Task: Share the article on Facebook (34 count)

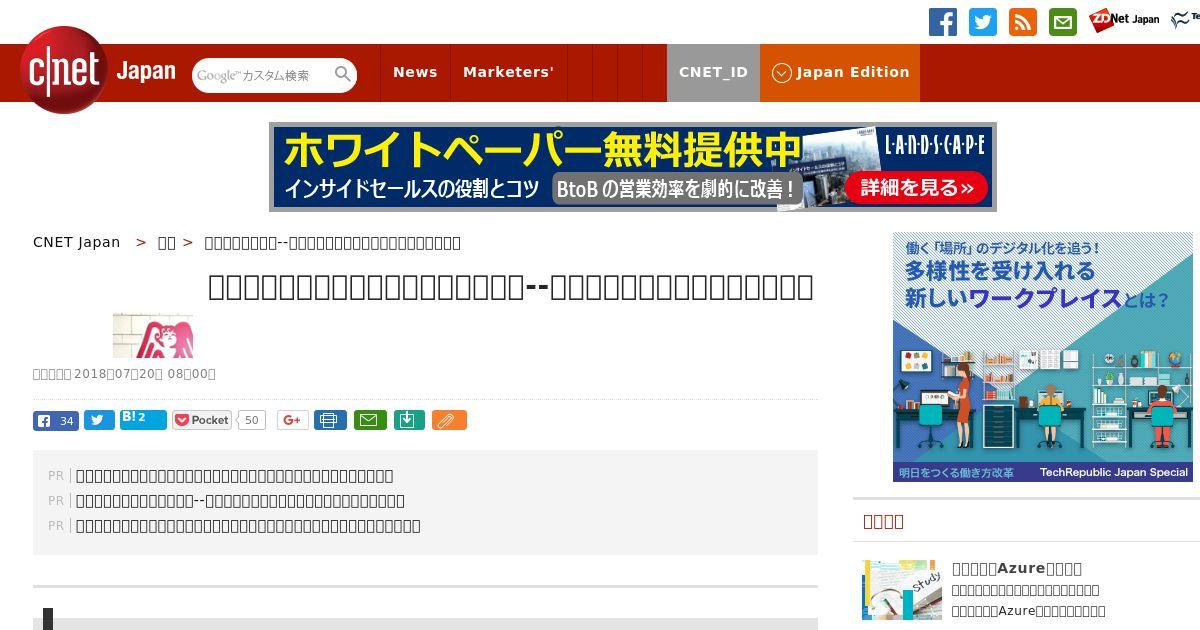Action: 56,420
